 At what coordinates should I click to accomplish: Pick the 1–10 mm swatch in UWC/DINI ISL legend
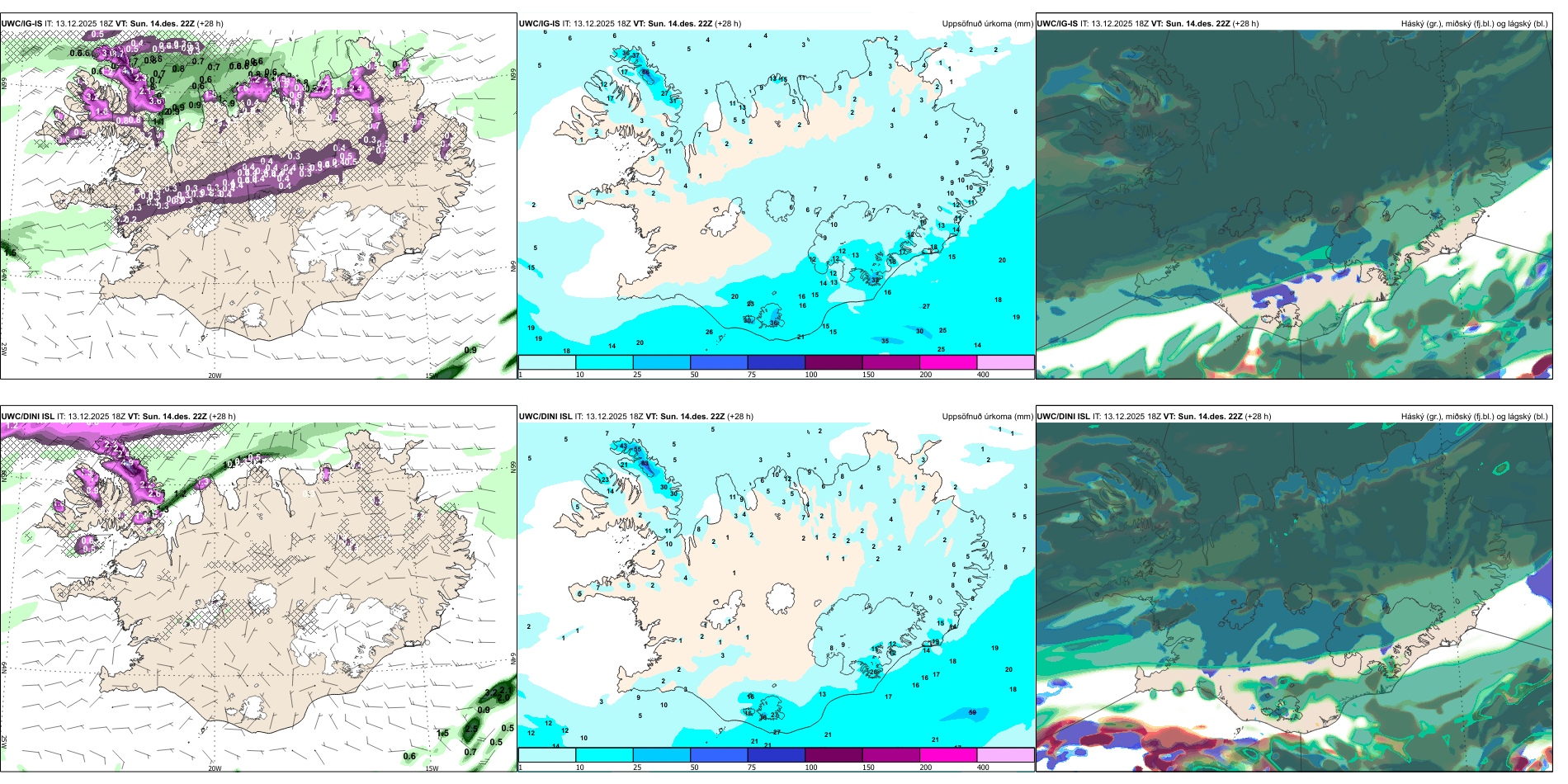tap(547, 755)
